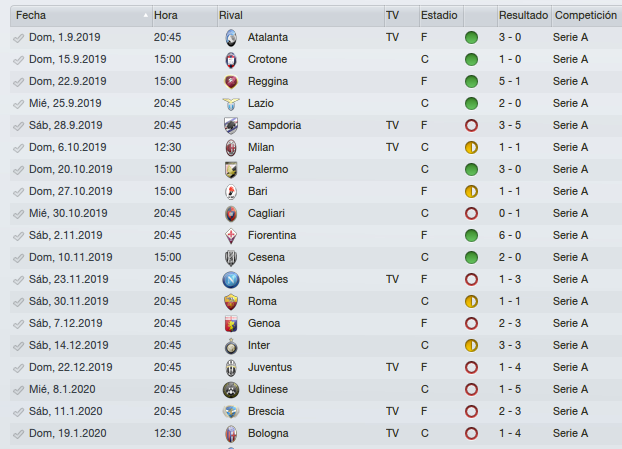Click the checkmark beside Dom, 1.9.2019
622x449 pixels.
pos(18,38)
